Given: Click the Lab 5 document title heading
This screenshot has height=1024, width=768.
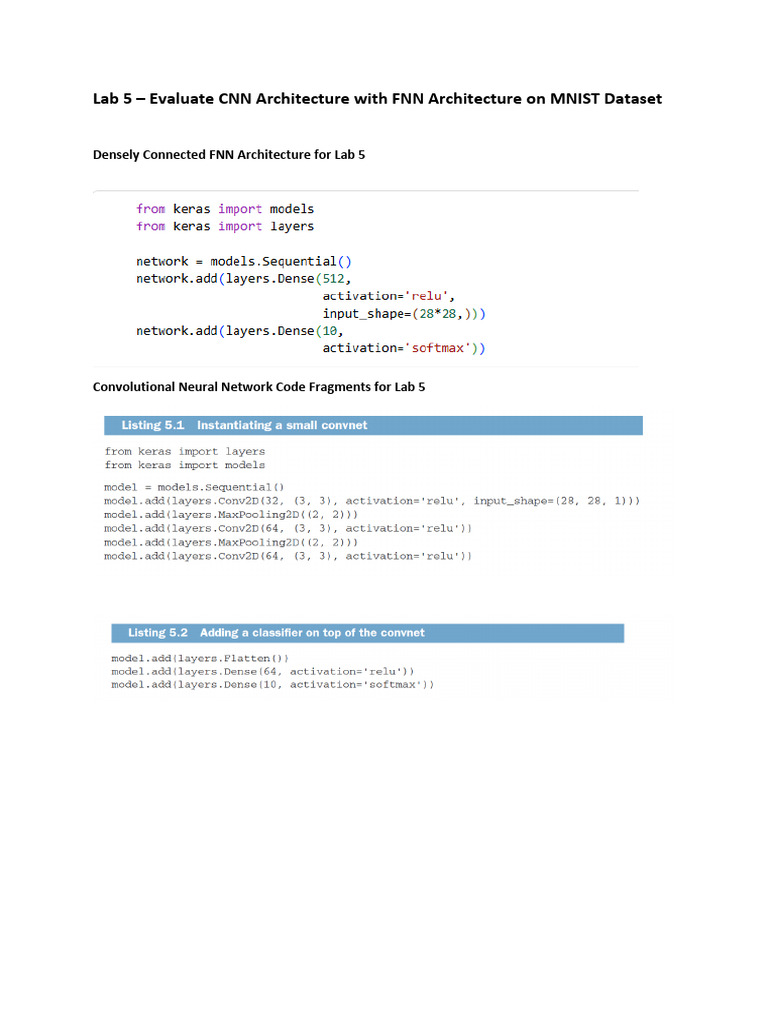Looking at the screenshot, I should (377, 99).
